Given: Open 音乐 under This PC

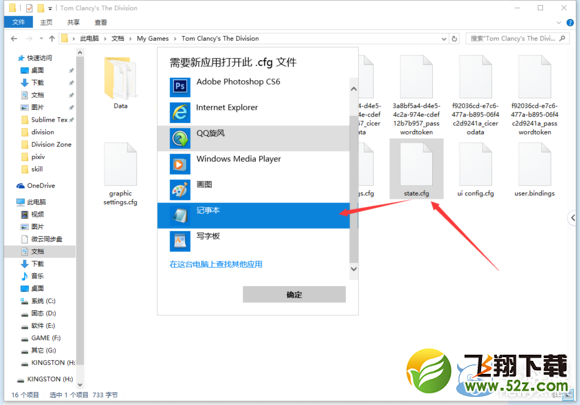Looking at the screenshot, I should coord(33,276).
